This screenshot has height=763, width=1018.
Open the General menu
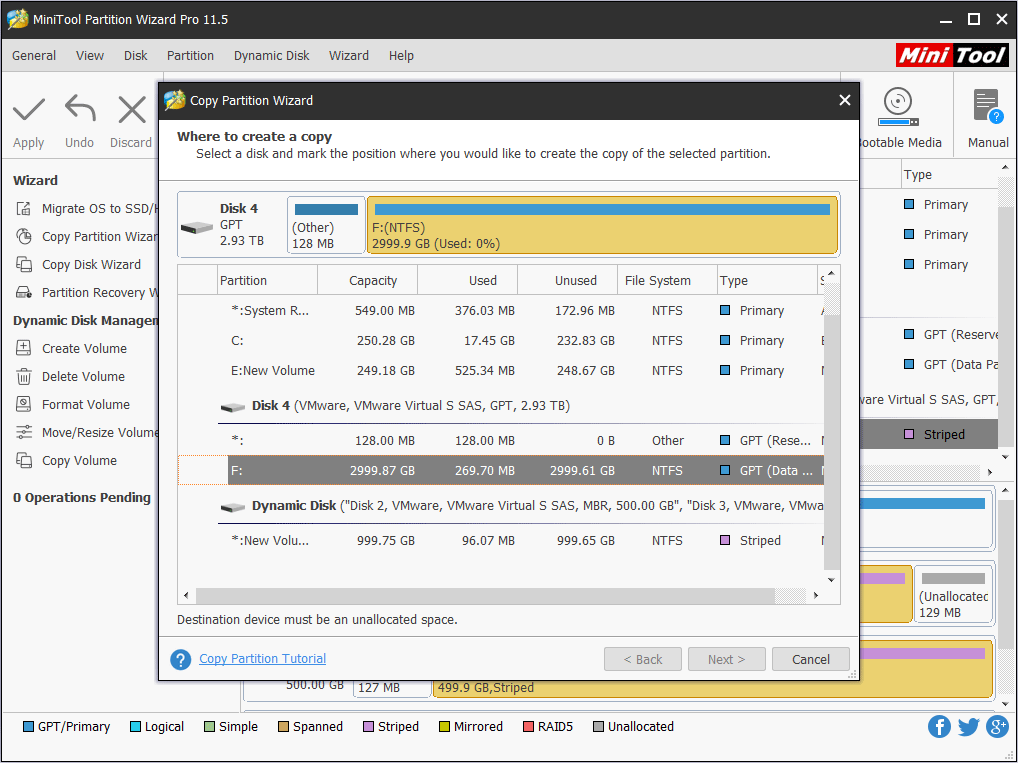(x=34, y=56)
